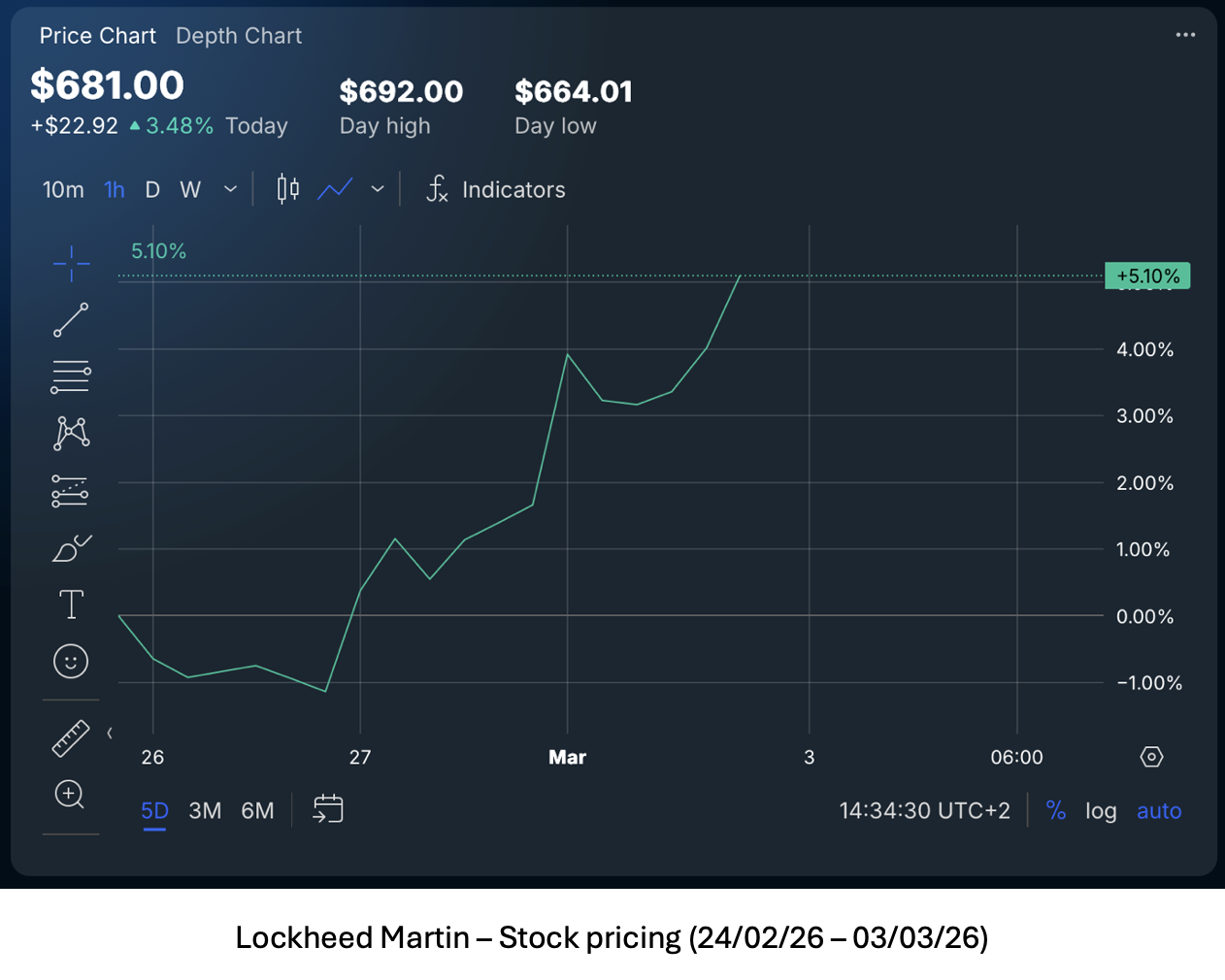Select the brush drawing tool
Screen dimensions: 1225x980
(x=71, y=548)
